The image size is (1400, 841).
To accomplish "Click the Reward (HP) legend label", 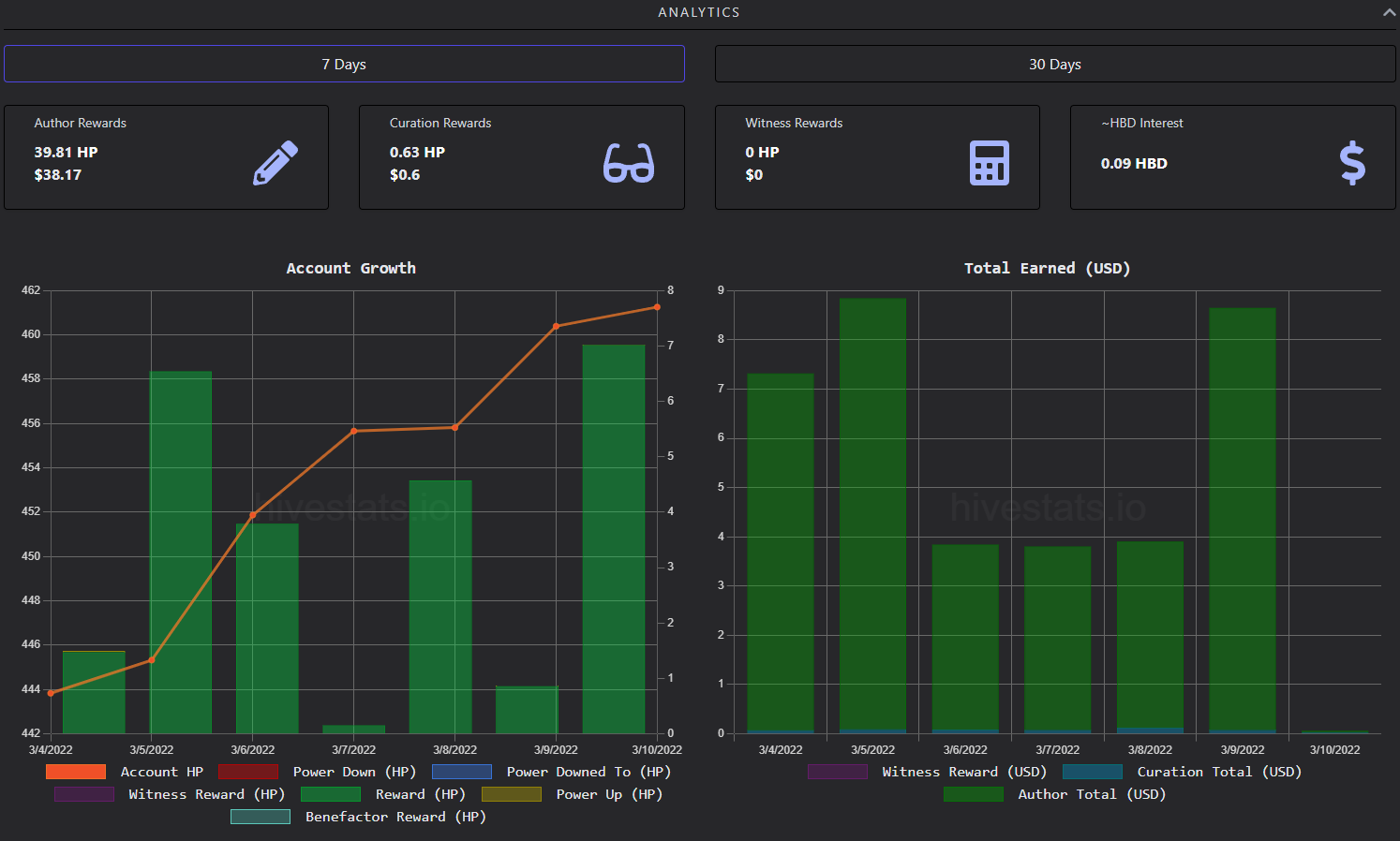I will tap(420, 794).
